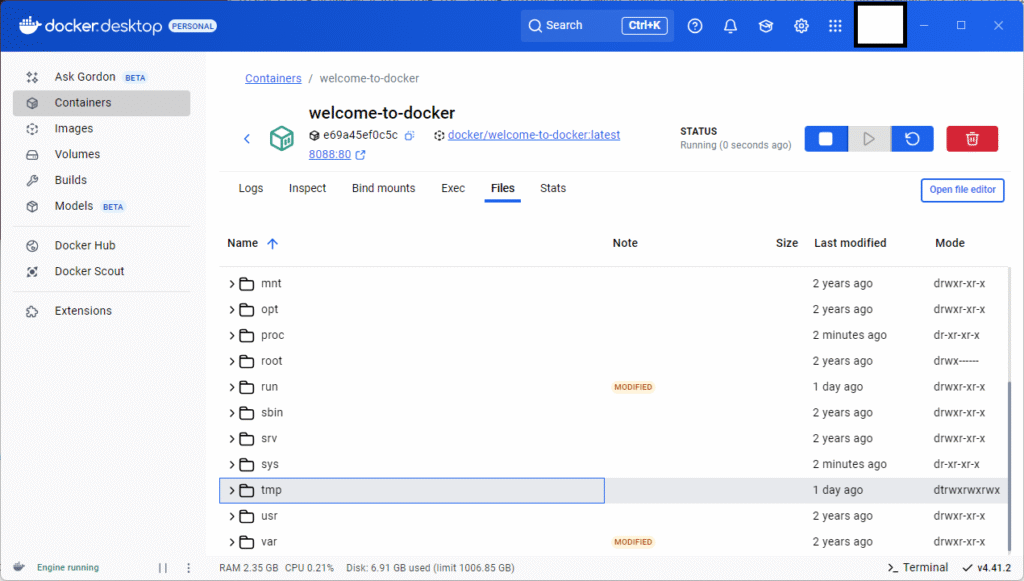Viewport: 1024px width, 581px height.
Task: Expand the opt folder
Action: click(x=232, y=309)
